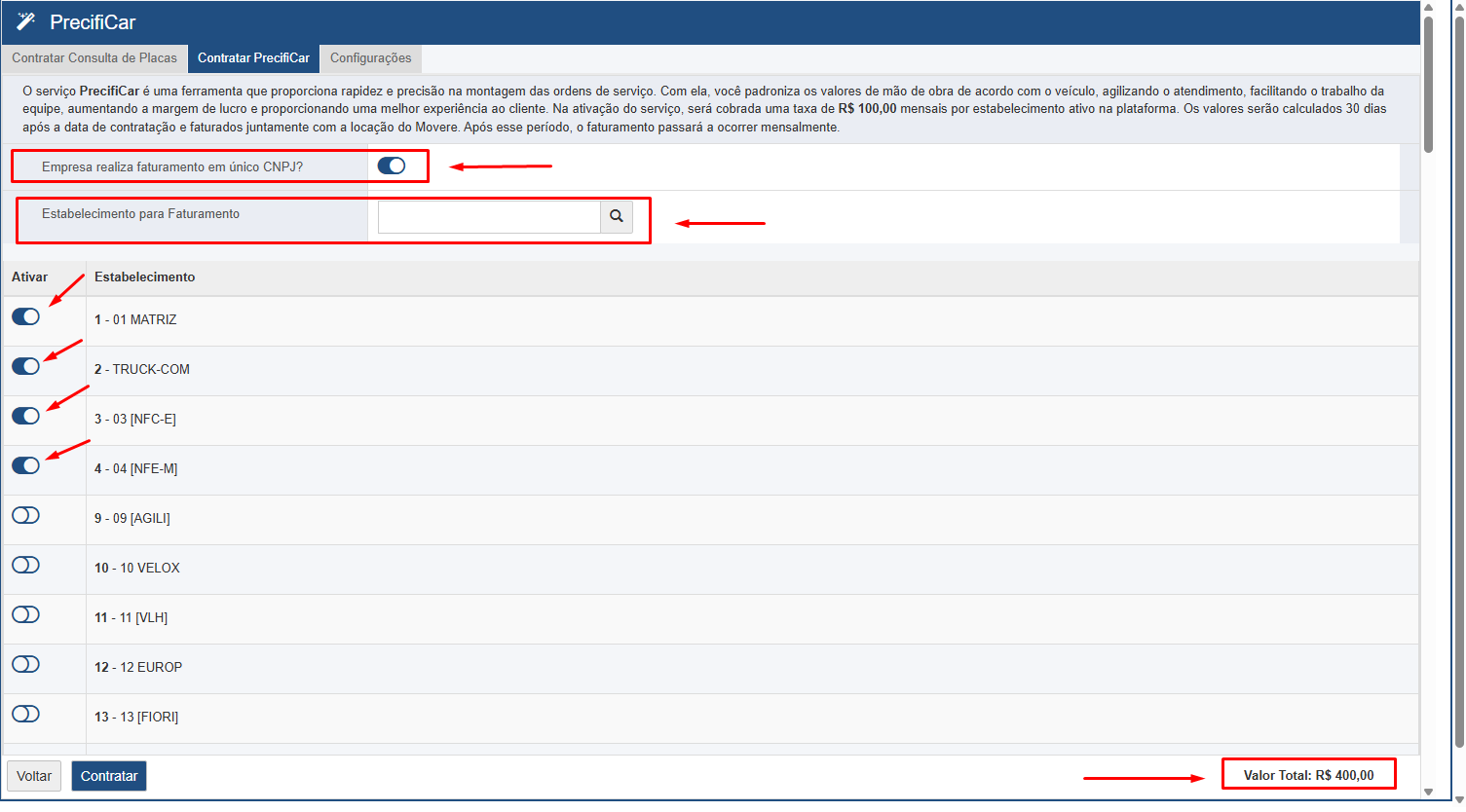Click the 4 - 04 [NFE-M] row text
The width and height of the screenshot is (1466, 812).
pos(136,468)
